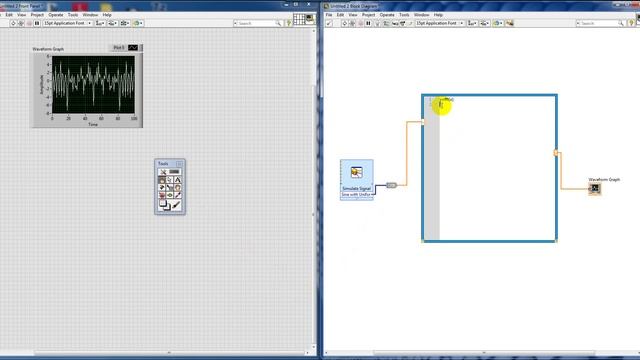Image resolution: width=640 pixels, height=360 pixels.
Task: Close the Tools palette
Action: [180, 164]
